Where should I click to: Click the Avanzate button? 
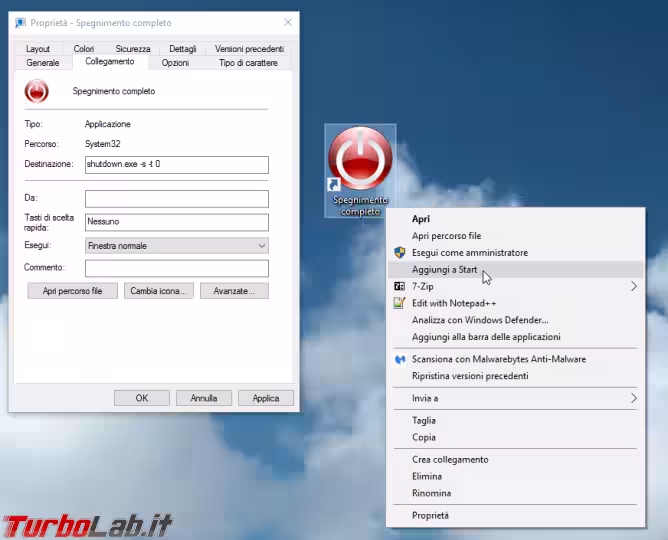pyautogui.click(x=234, y=291)
